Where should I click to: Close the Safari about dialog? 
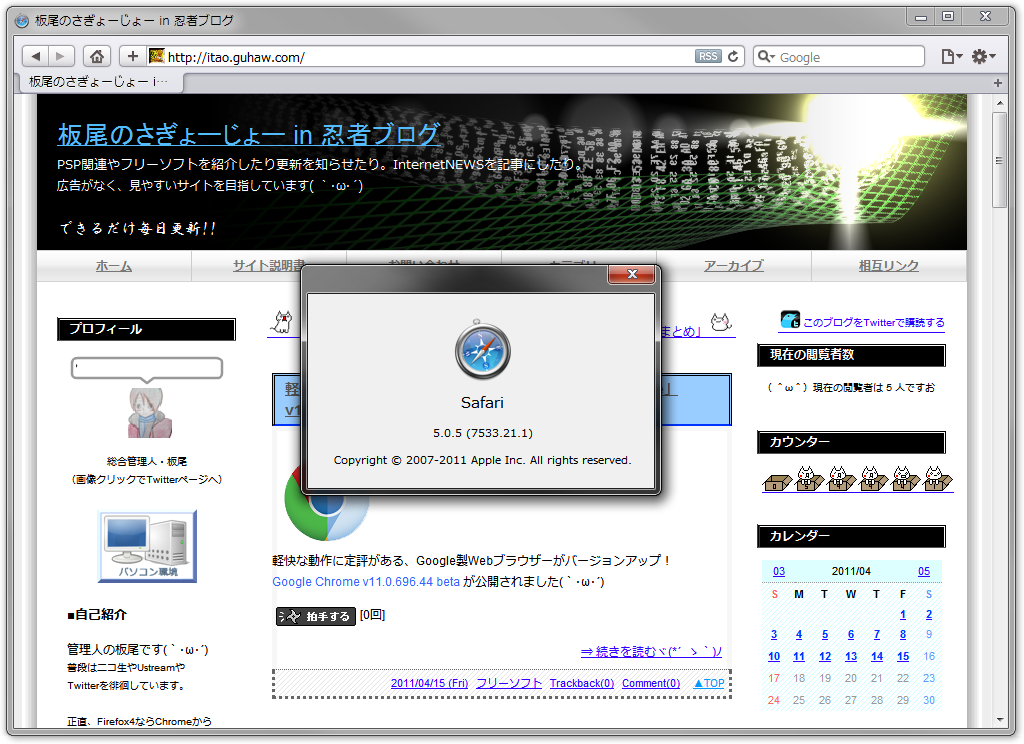coord(631,274)
